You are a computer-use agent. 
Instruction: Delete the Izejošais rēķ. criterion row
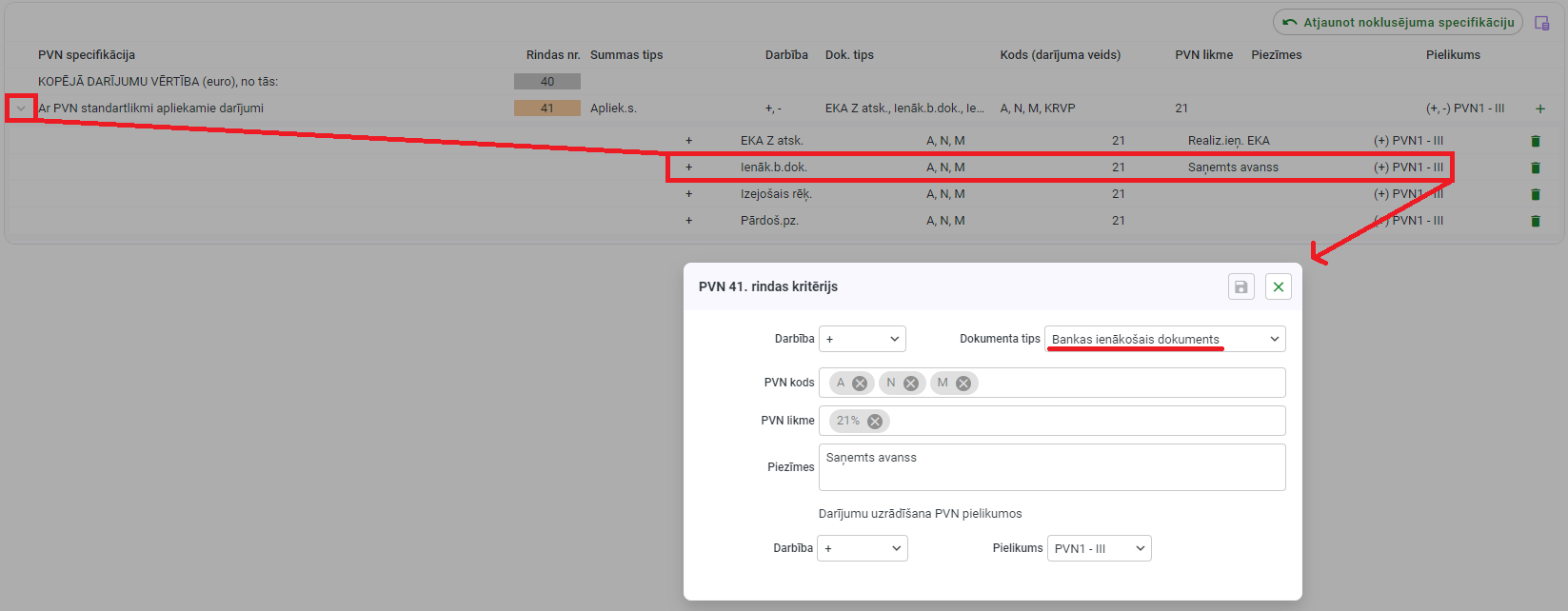1535,194
